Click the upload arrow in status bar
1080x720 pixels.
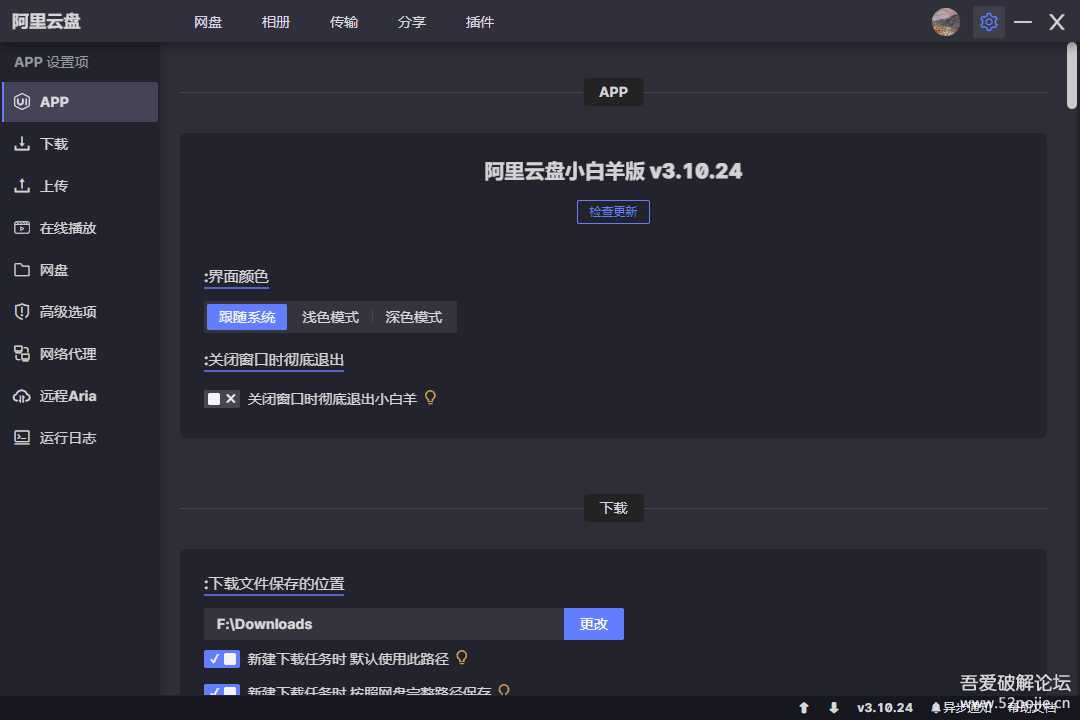(804, 708)
